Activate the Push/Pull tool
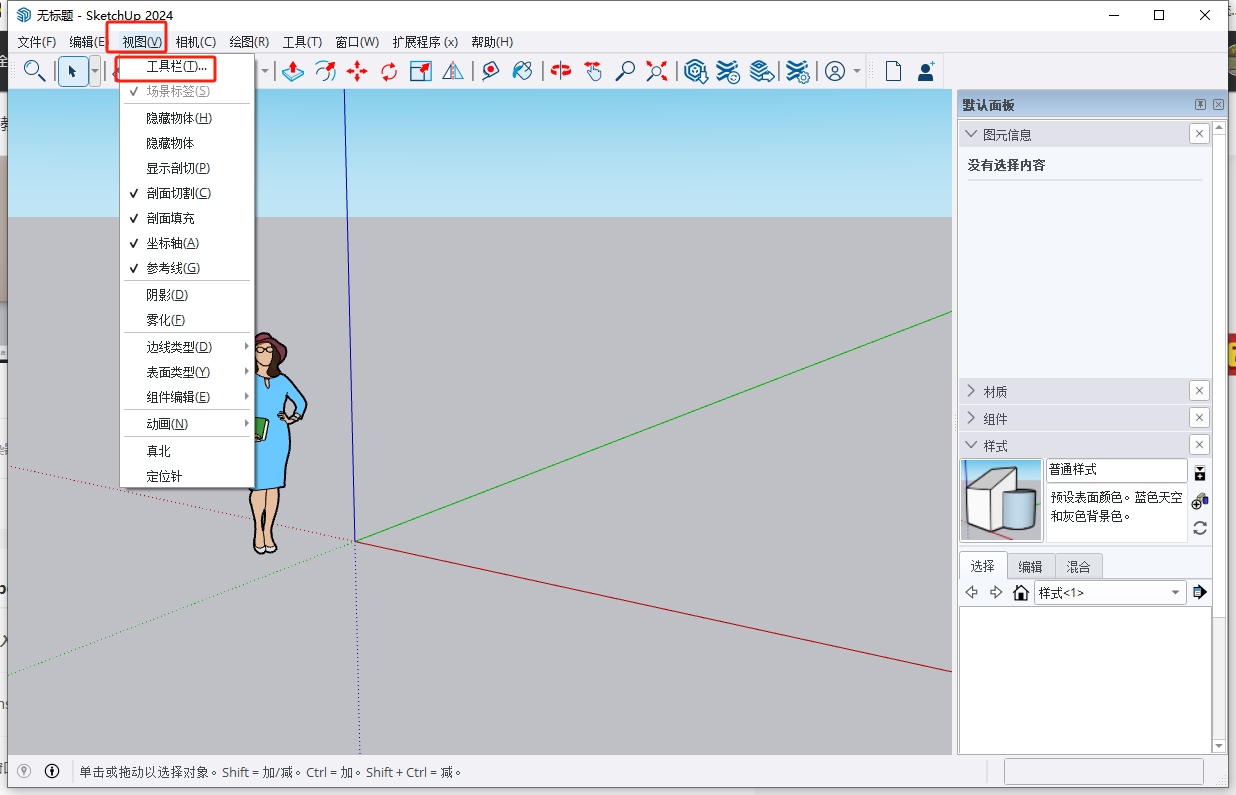 pyautogui.click(x=292, y=71)
